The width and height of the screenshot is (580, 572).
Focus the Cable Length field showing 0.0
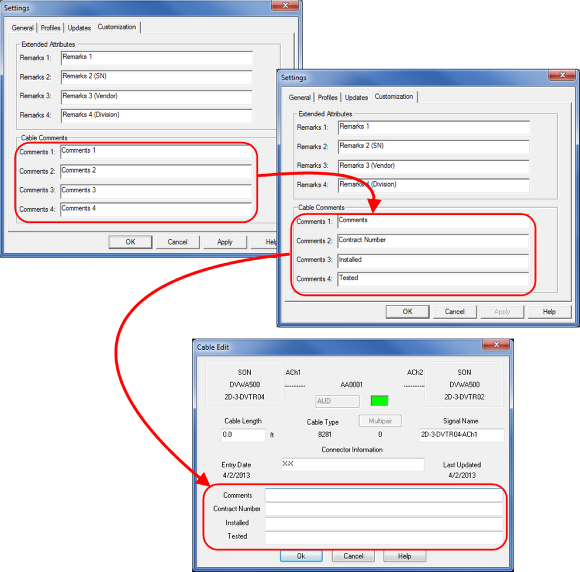point(243,435)
